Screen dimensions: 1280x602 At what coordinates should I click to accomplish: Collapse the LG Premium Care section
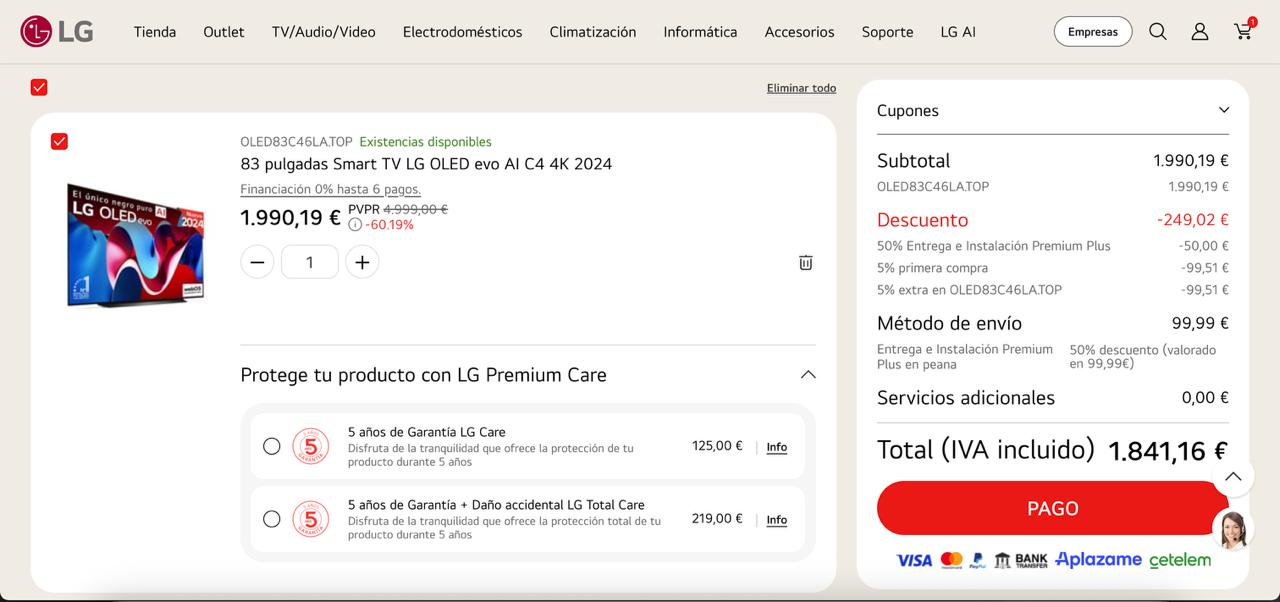point(808,375)
